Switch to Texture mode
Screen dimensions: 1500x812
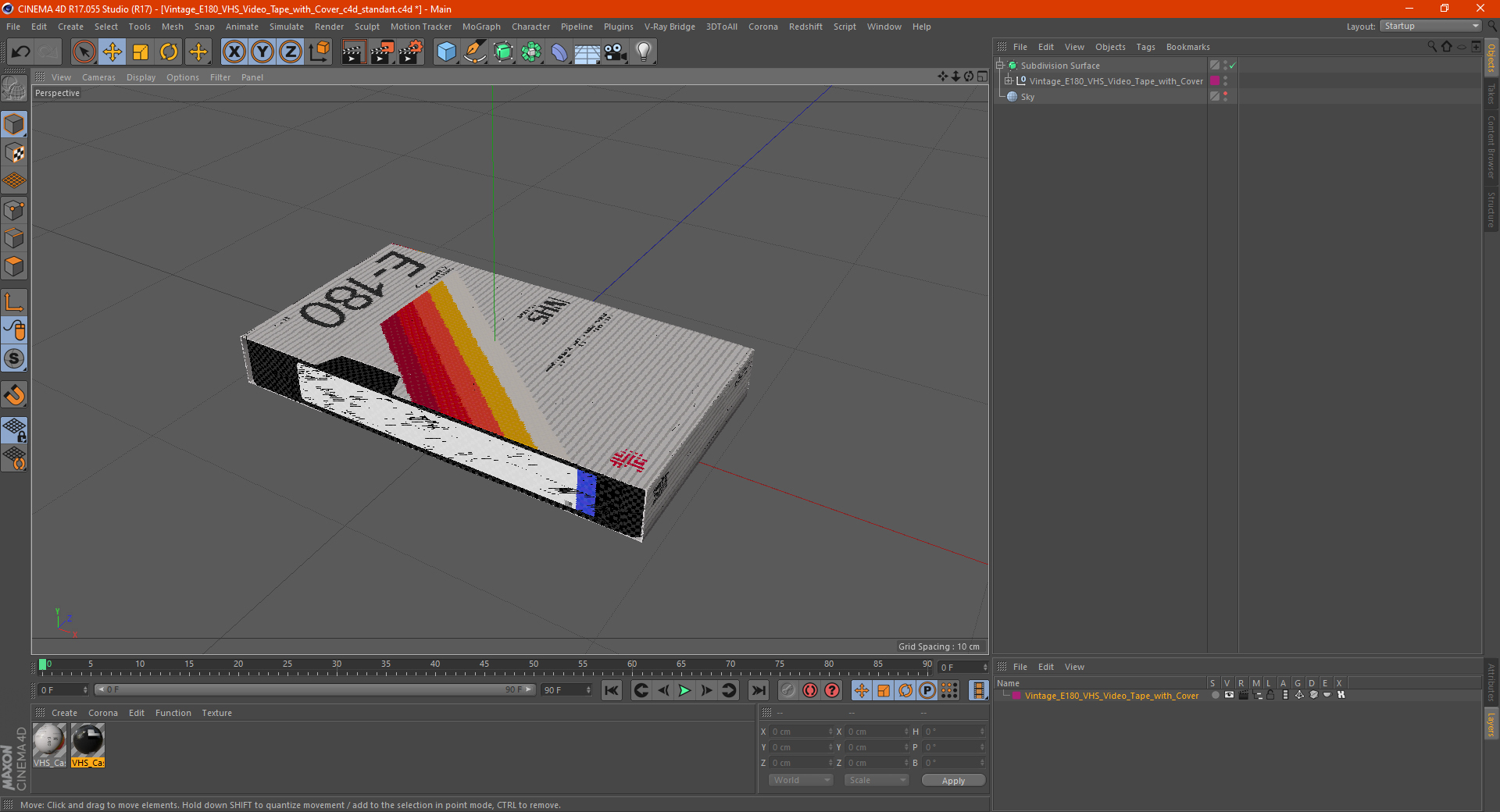[14, 153]
